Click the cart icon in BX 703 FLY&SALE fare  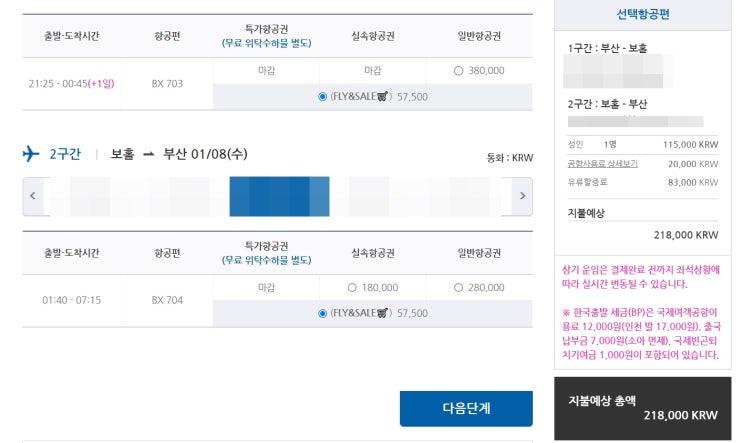click(382, 97)
